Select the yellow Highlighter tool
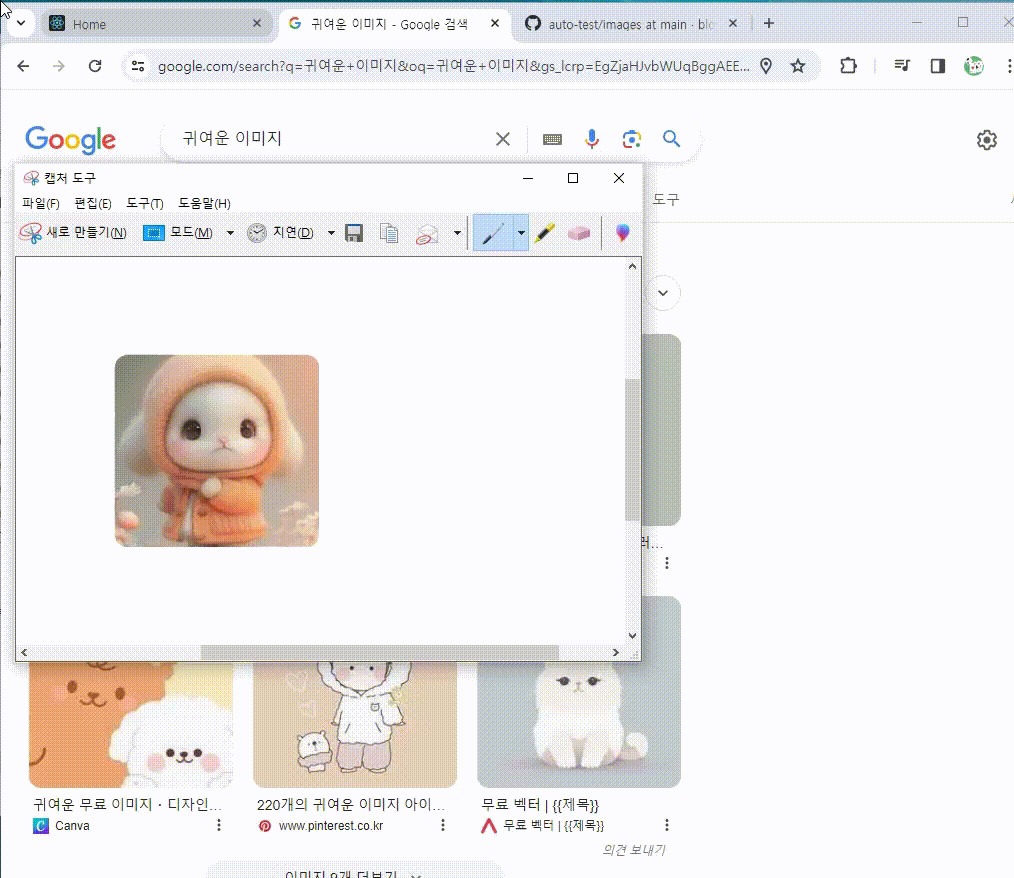 545,233
